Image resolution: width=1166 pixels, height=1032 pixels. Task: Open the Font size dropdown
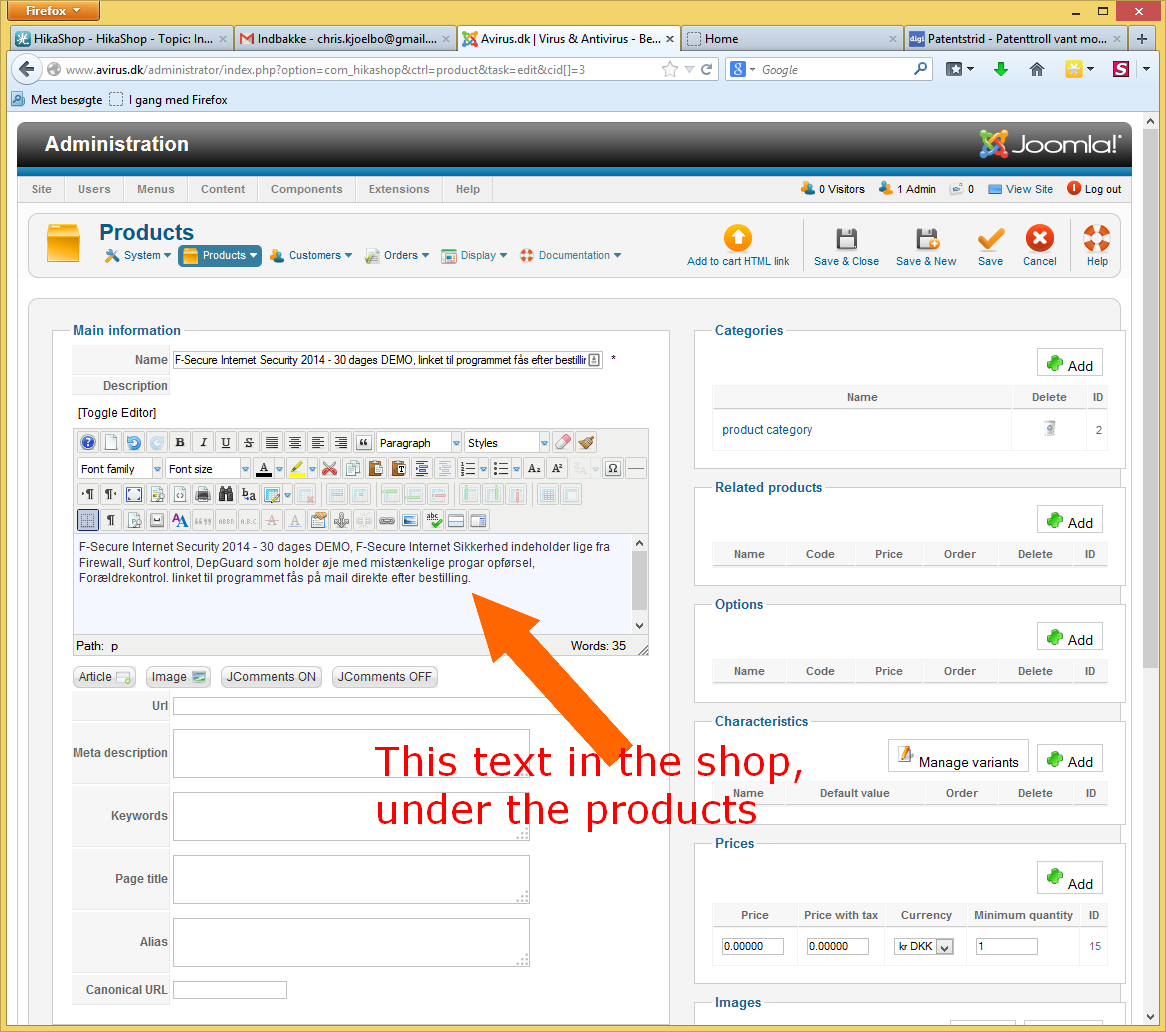tap(207, 469)
